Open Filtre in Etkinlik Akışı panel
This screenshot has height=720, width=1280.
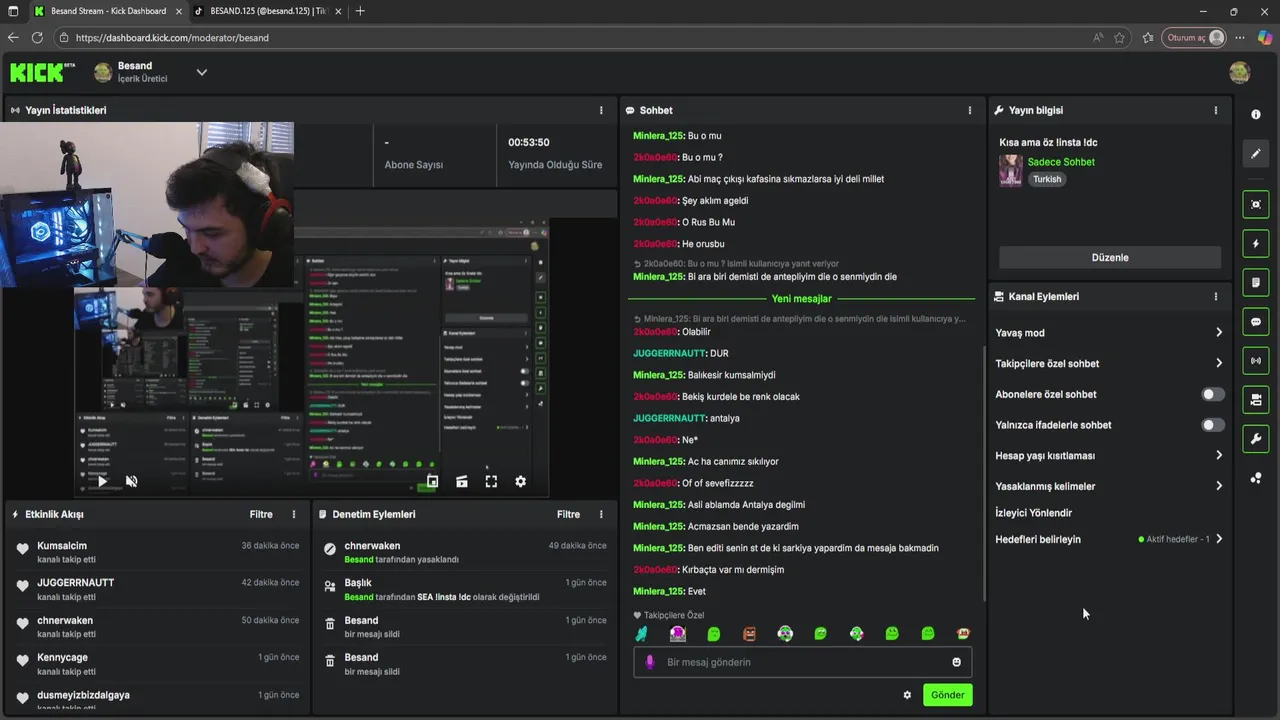point(261,514)
